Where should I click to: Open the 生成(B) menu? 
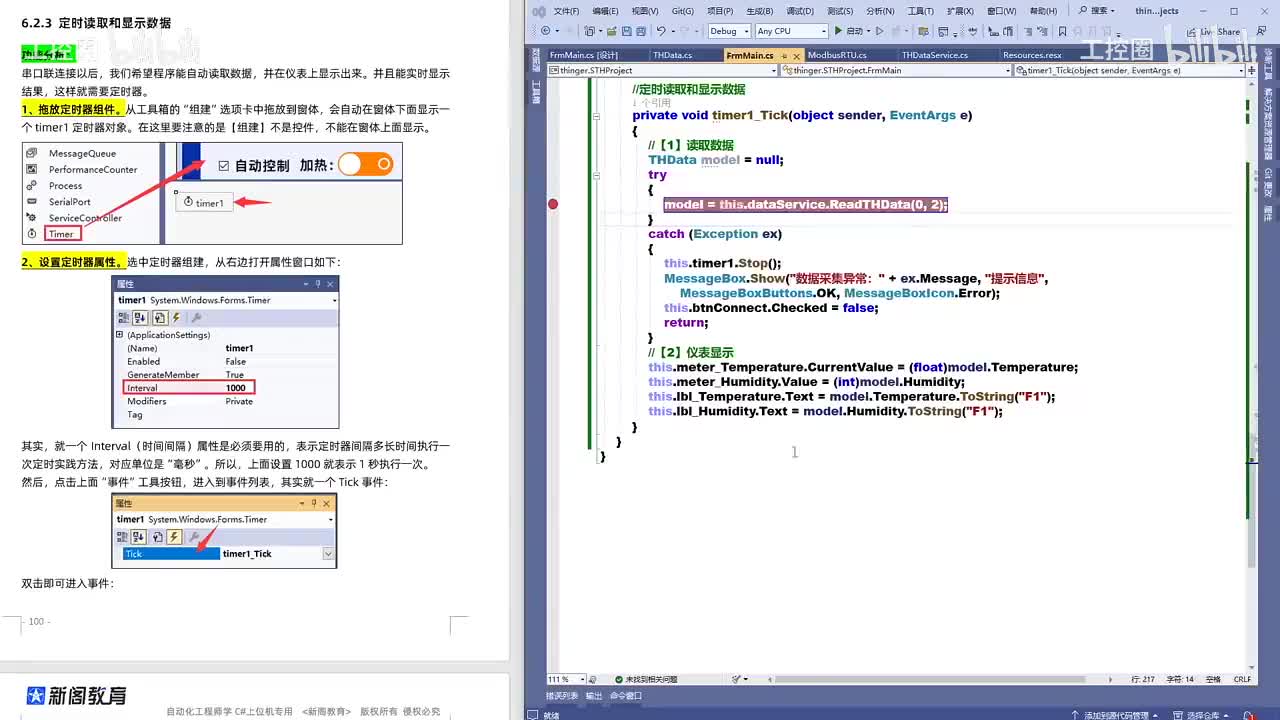(760, 11)
